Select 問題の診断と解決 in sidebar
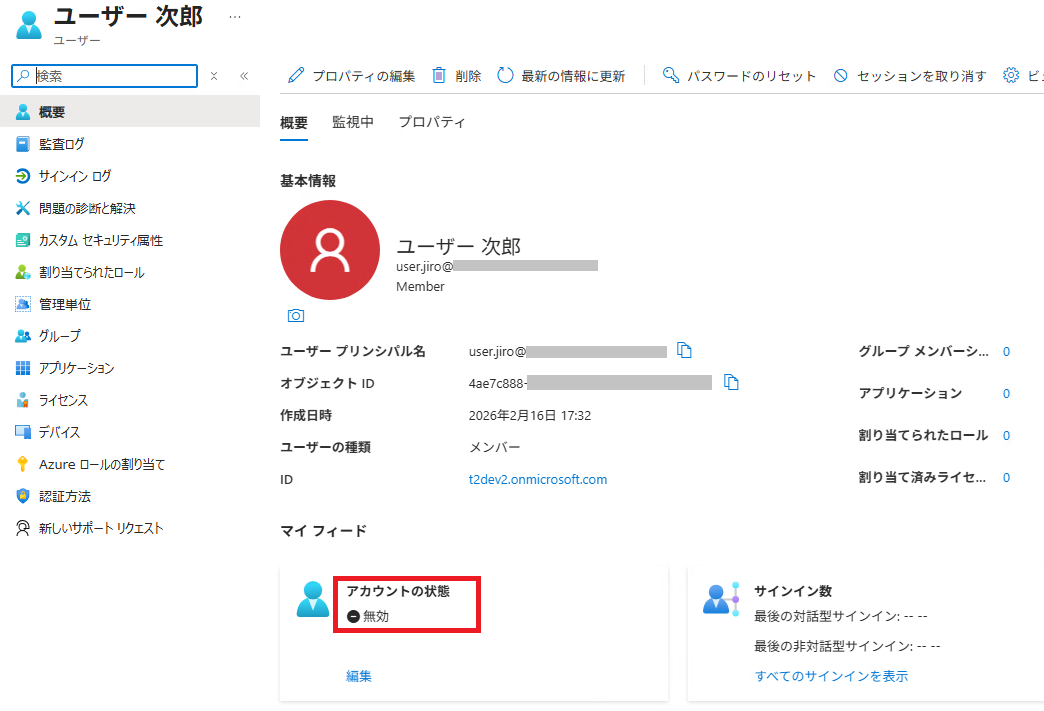The image size is (1044, 711). [x=87, y=208]
